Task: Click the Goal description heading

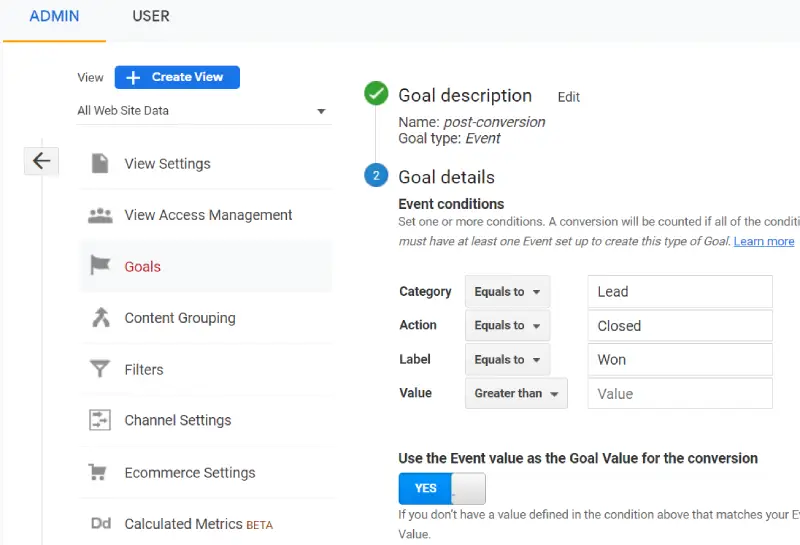Action: (465, 96)
